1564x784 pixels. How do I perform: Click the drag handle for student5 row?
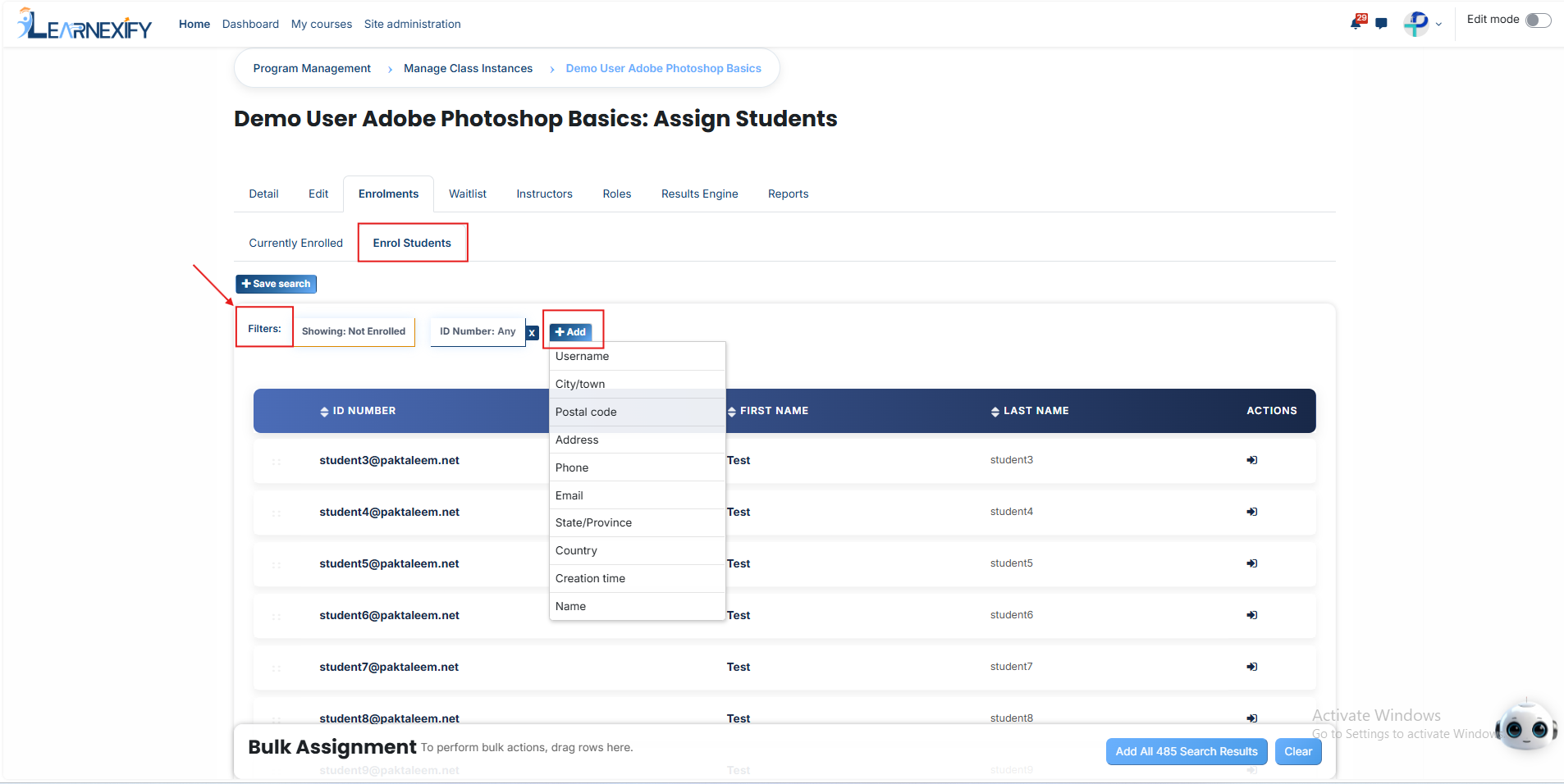pyautogui.click(x=277, y=565)
